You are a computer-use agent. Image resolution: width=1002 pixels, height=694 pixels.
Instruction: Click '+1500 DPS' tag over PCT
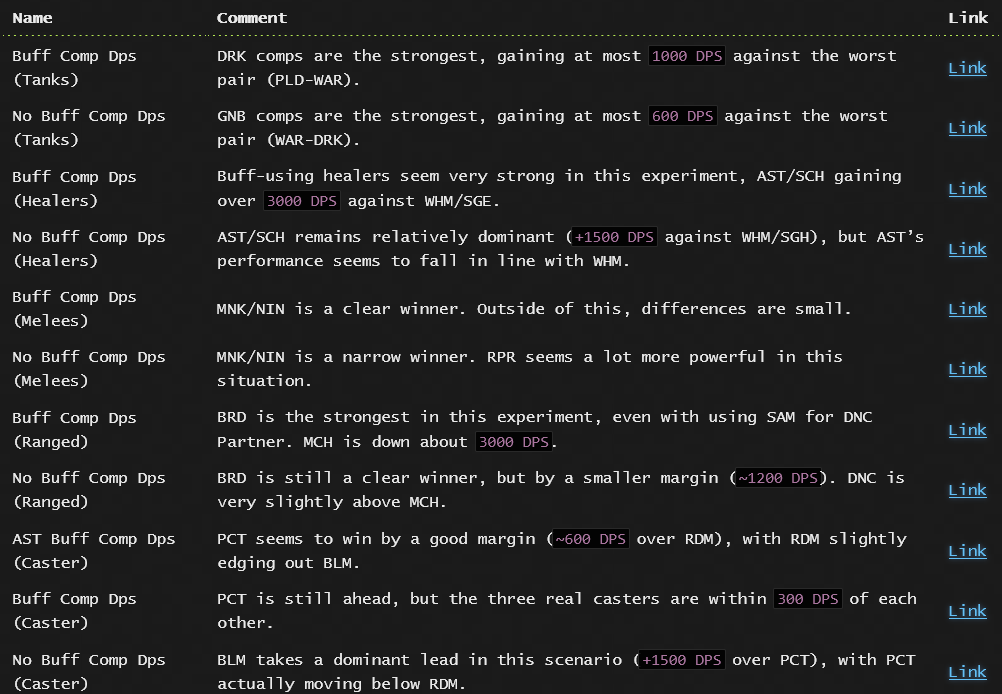tap(681, 659)
